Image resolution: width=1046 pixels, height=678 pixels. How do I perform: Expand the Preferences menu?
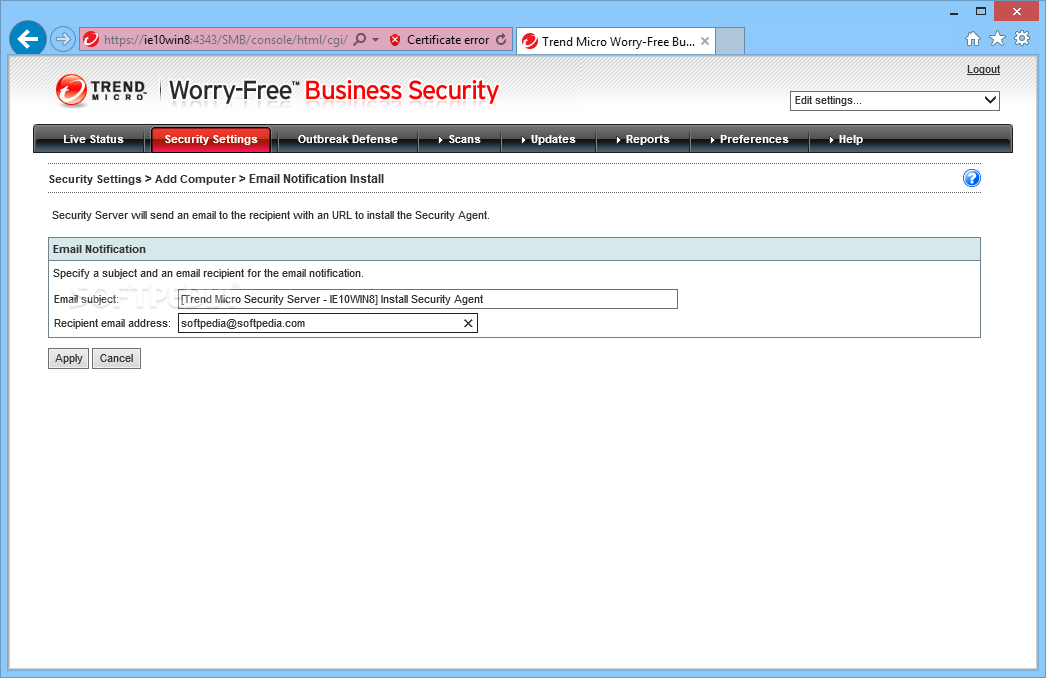(749, 139)
